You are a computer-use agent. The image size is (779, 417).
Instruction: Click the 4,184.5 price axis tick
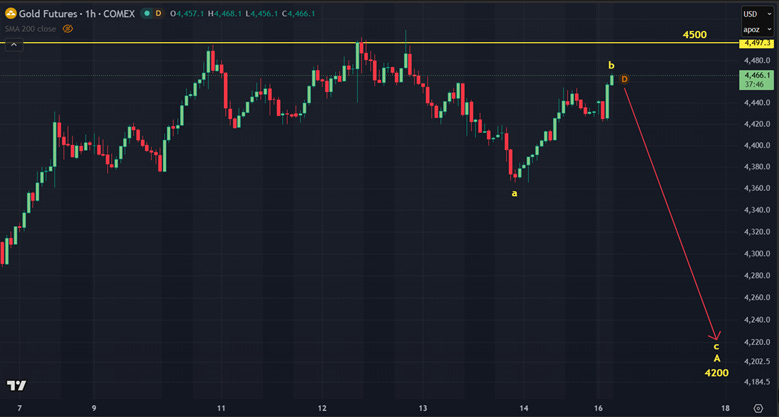click(x=757, y=382)
